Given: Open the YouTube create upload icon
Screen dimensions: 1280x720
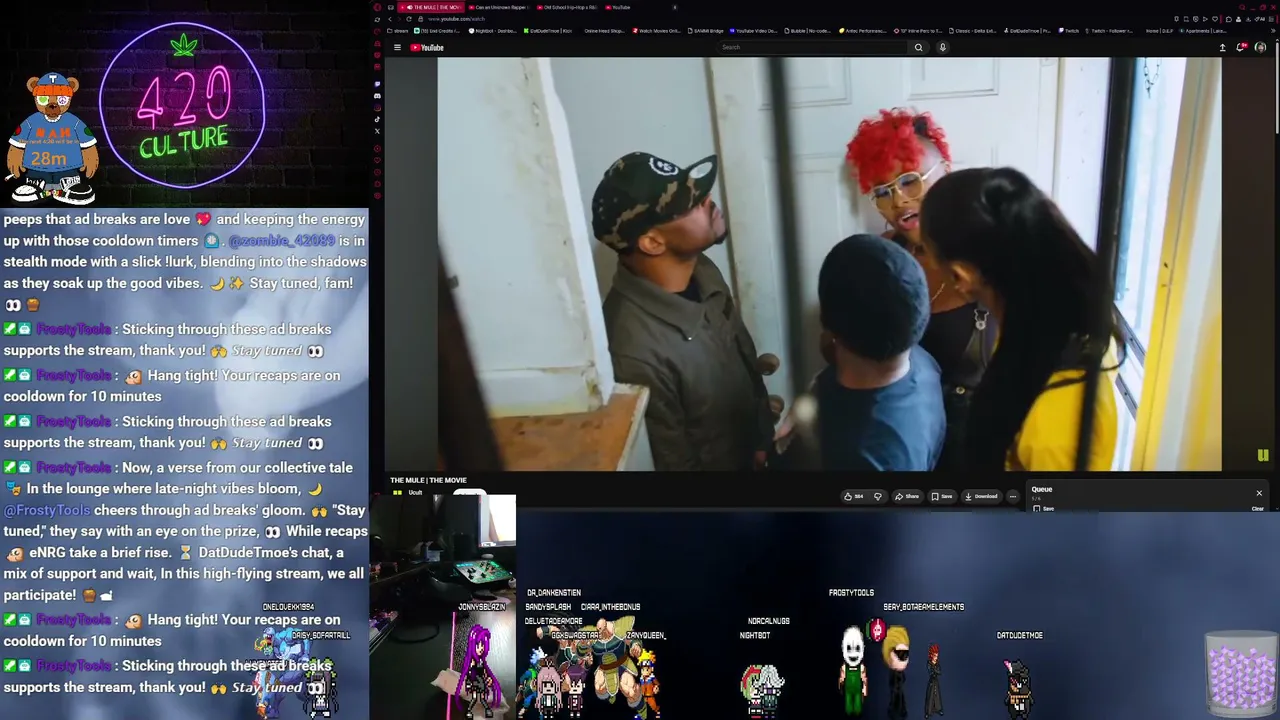Looking at the screenshot, I should click(1222, 47).
